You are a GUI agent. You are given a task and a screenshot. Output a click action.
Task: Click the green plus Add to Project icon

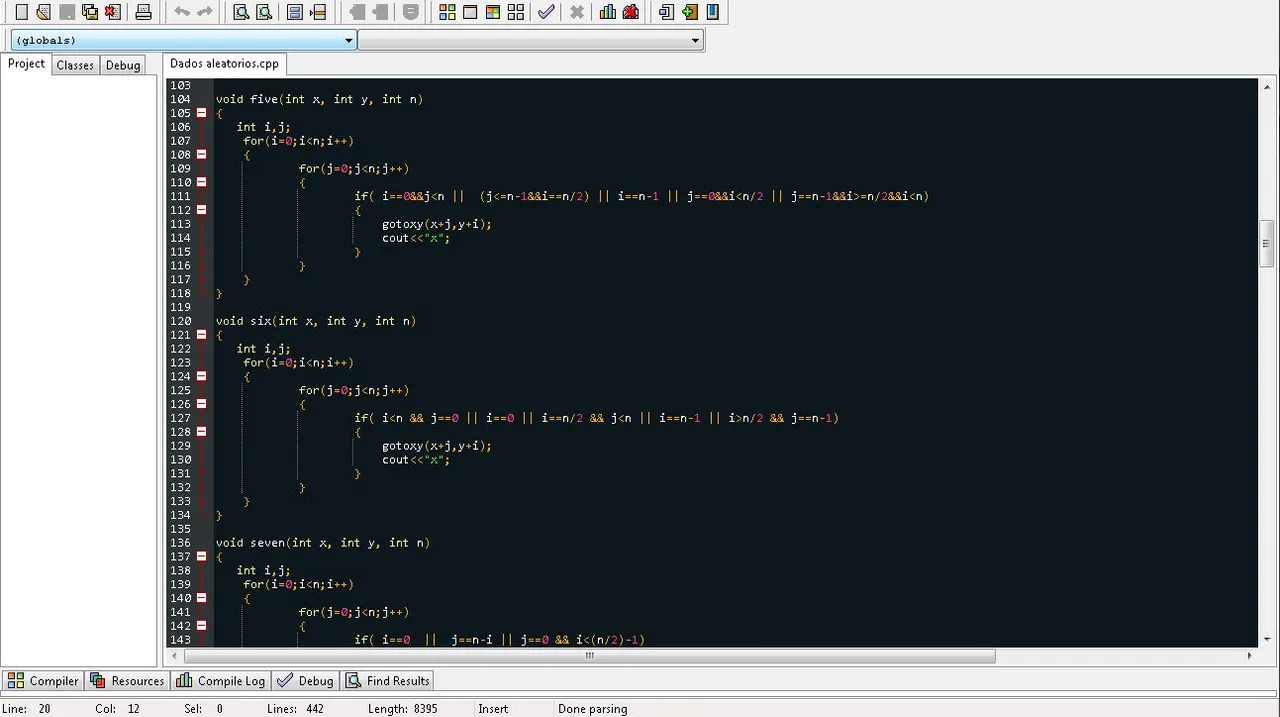coord(689,12)
